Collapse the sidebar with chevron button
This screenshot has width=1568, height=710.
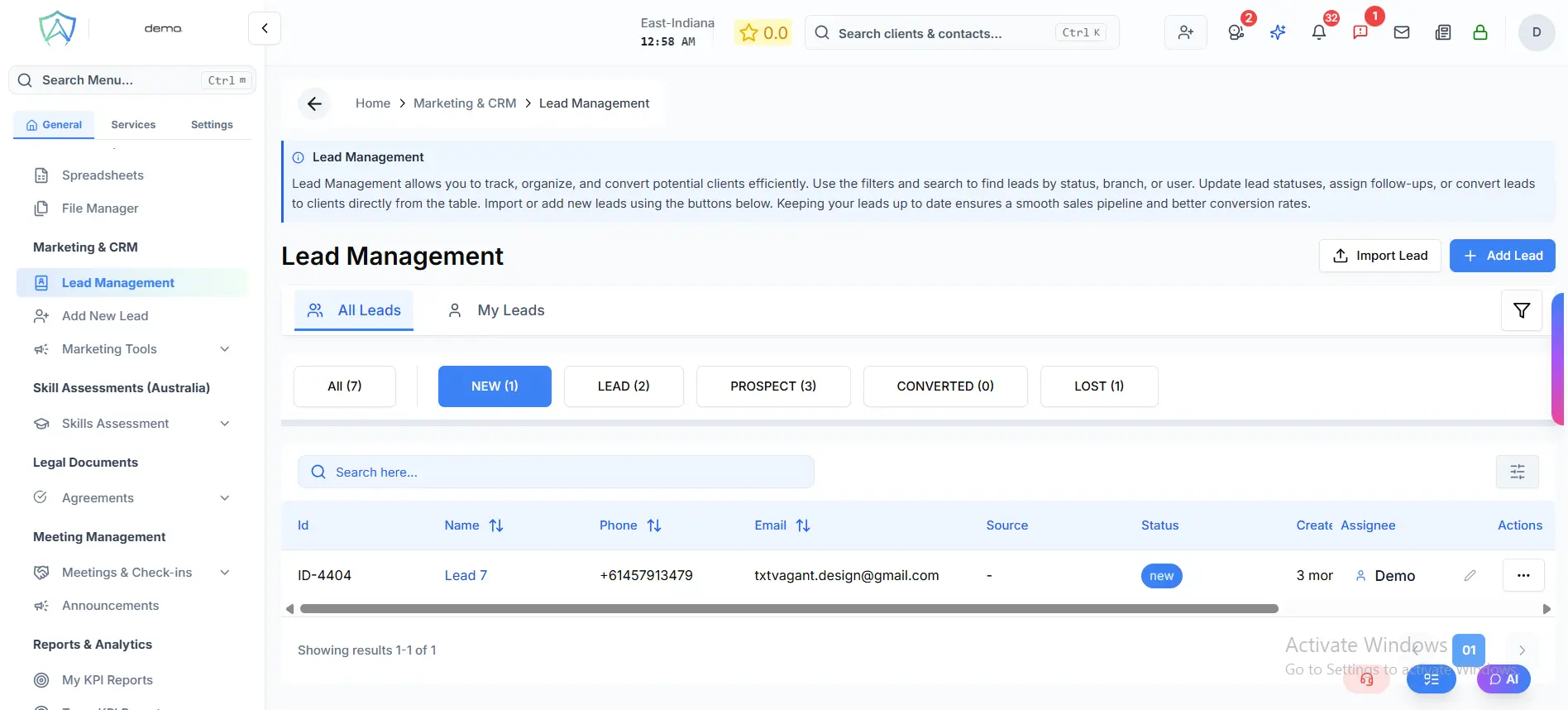pos(265,28)
